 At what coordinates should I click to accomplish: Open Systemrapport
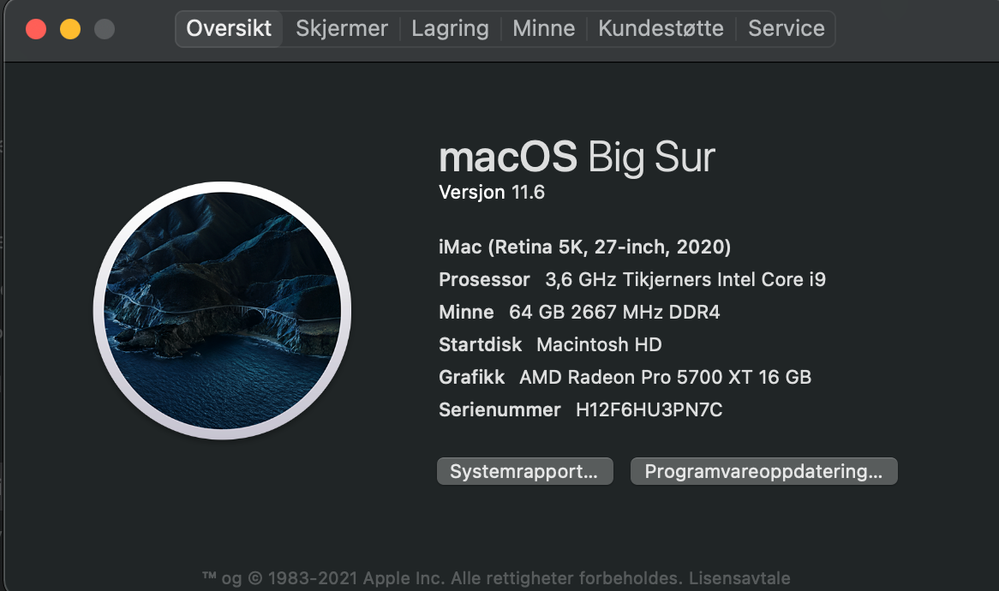coord(524,471)
